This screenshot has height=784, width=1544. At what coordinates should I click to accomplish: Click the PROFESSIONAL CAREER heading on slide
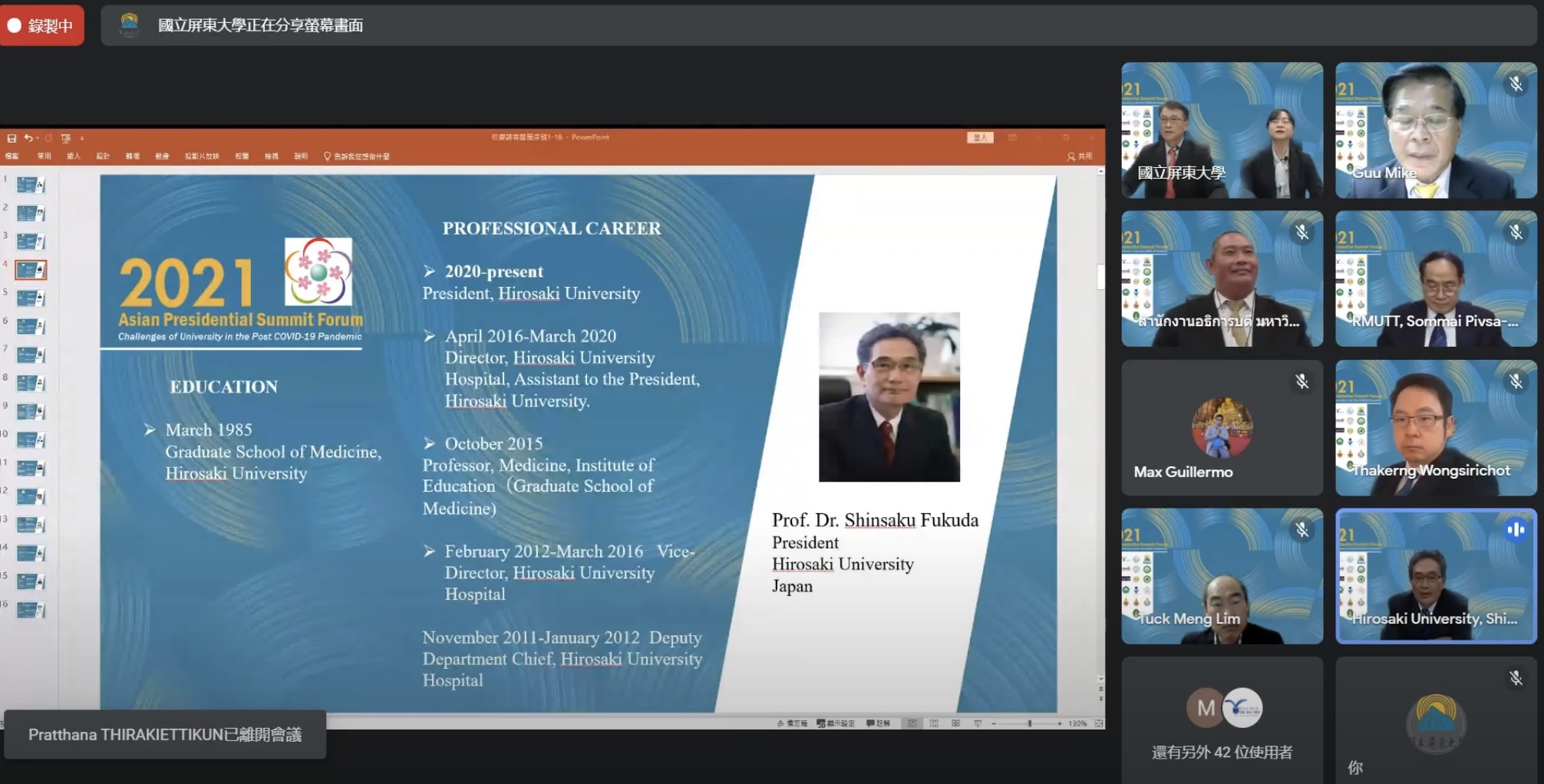click(551, 229)
